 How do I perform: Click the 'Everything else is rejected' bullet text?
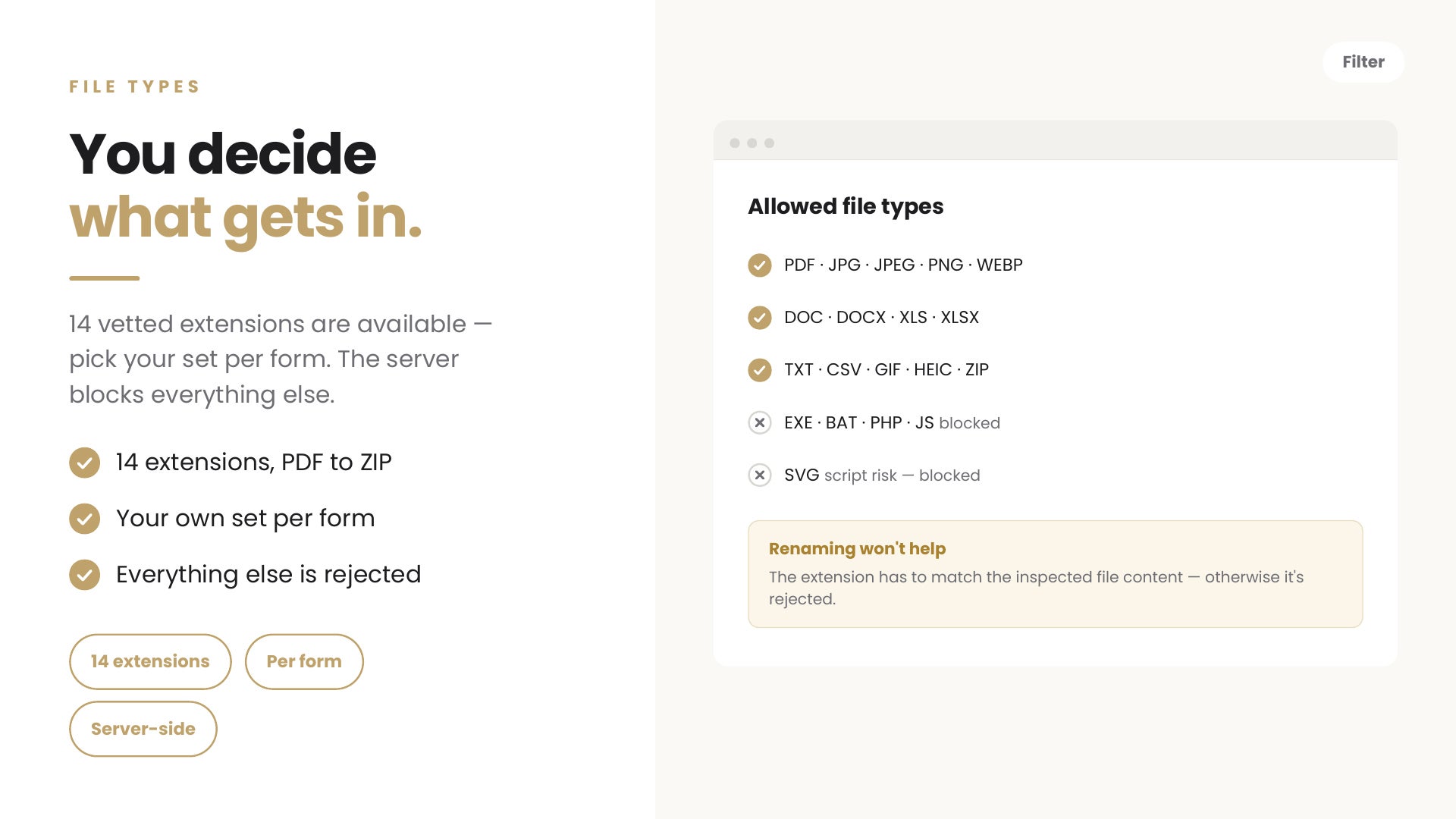[268, 574]
